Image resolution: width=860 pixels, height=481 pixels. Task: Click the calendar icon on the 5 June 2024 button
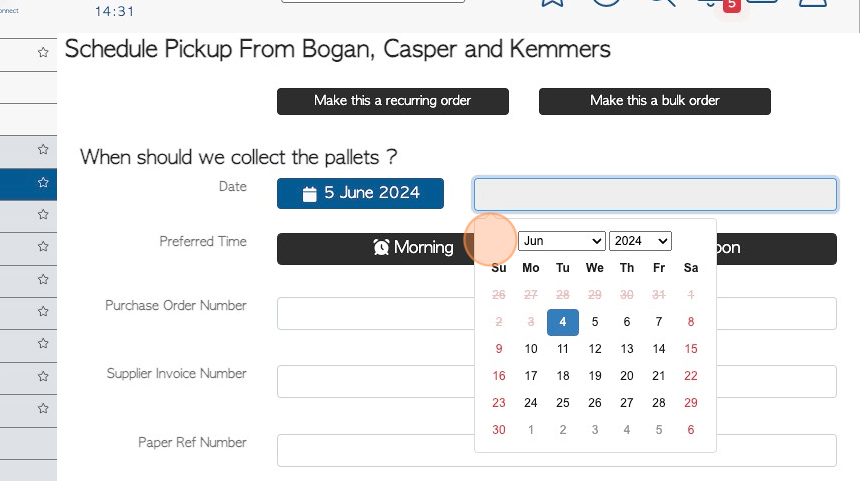[x=310, y=194]
